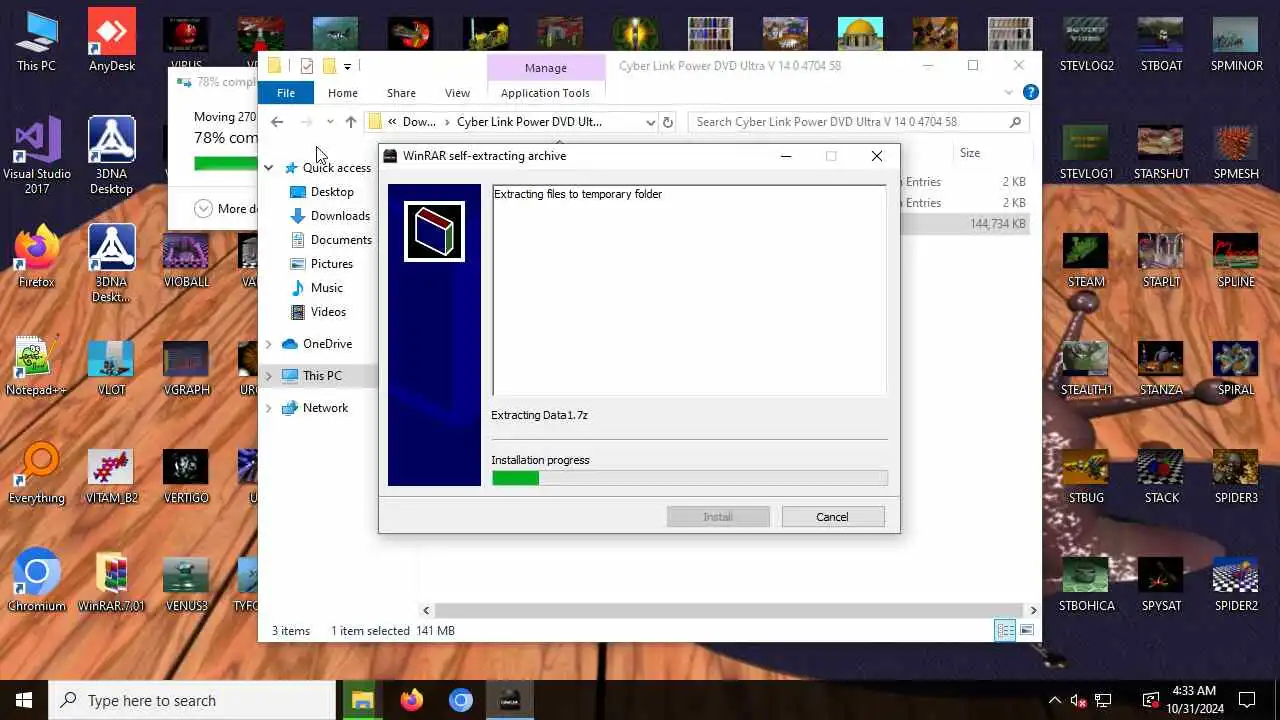Viewport: 1280px width, 720px height.
Task: Select the SPMESH desktop icon
Action: (x=1236, y=150)
